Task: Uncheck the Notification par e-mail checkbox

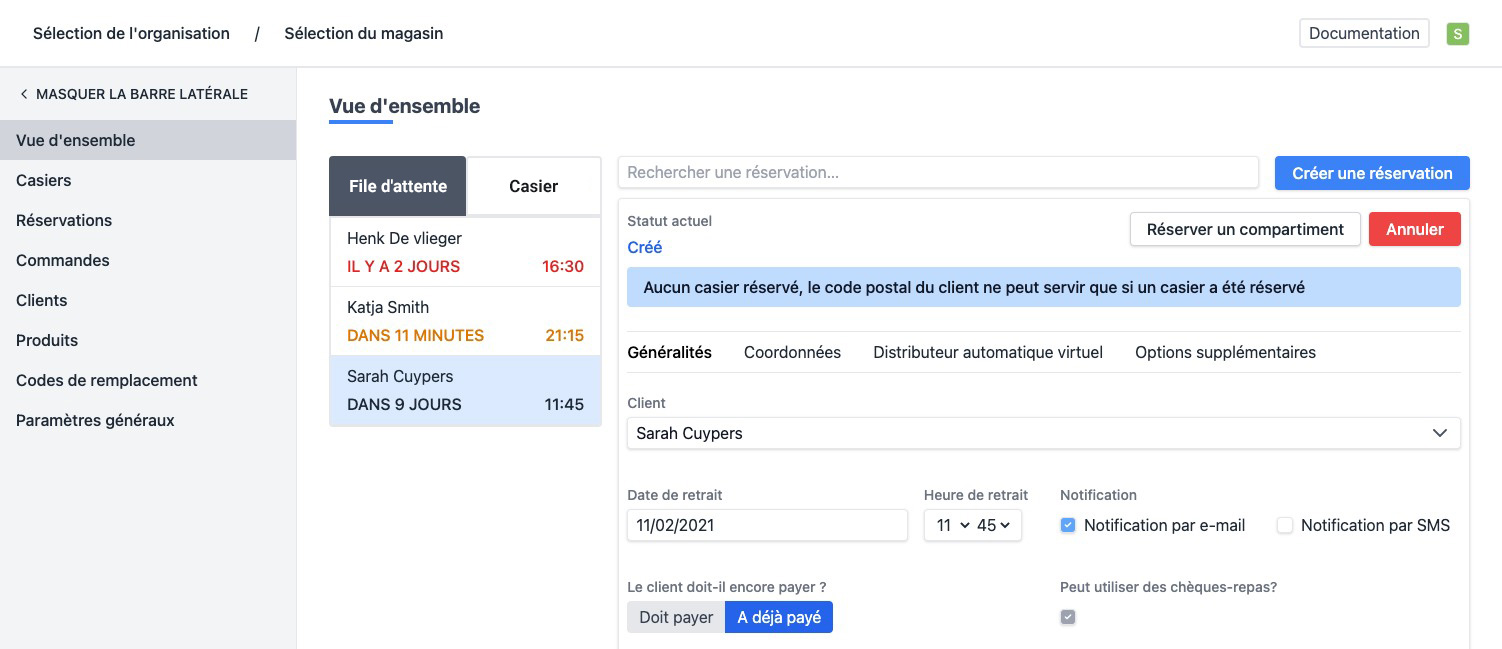Action: coord(1068,525)
